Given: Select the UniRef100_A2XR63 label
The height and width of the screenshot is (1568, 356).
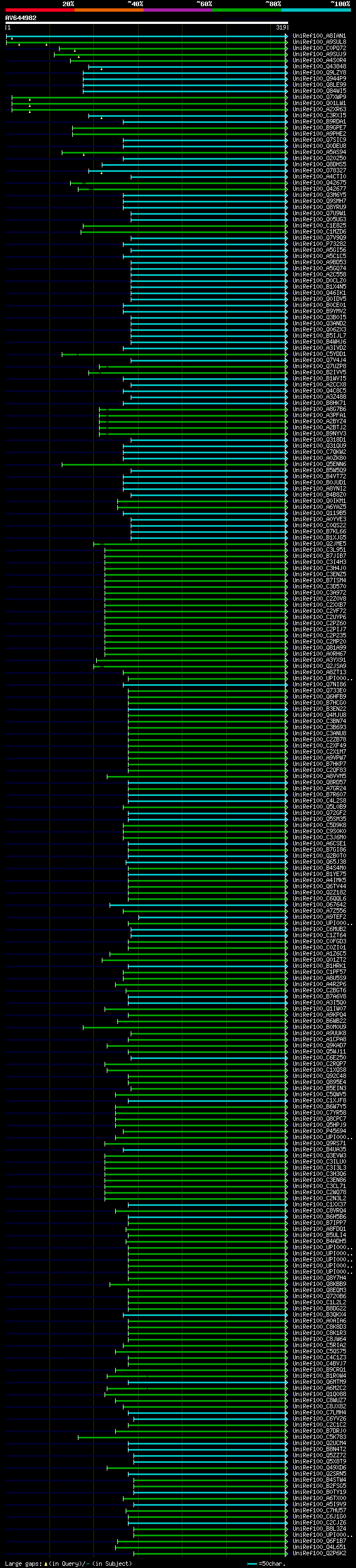Looking at the screenshot, I should (x=319, y=110).
